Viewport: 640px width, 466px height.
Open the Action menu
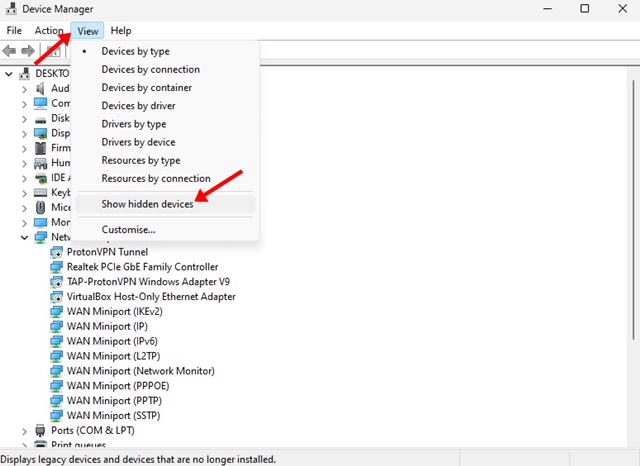(48, 31)
